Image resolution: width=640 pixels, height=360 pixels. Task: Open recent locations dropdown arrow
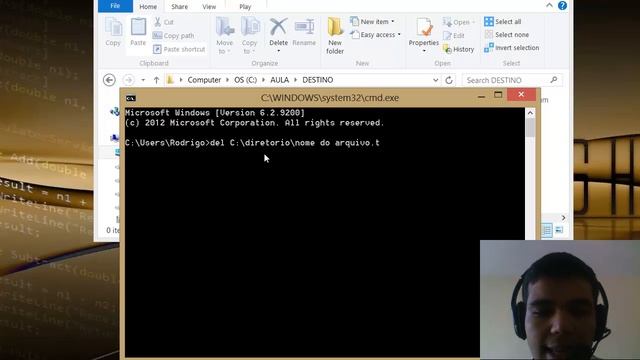pyautogui.click(x=143, y=80)
